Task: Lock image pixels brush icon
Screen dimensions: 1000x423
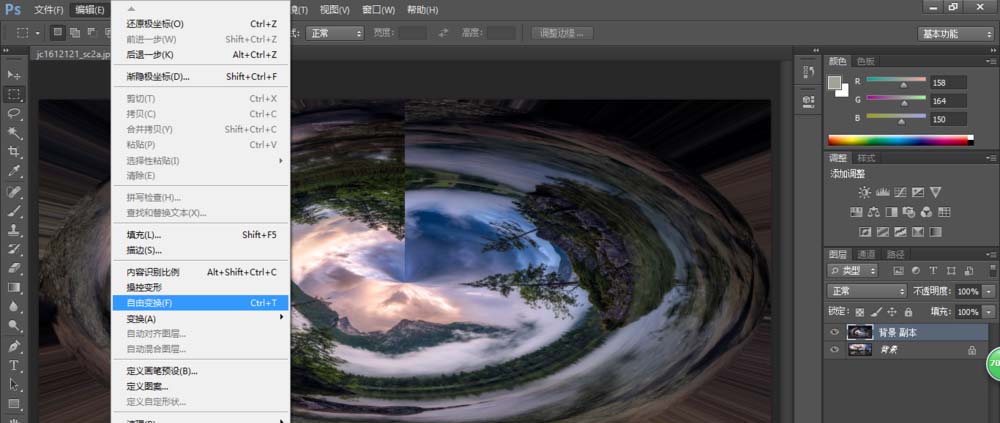Action: pos(876,312)
